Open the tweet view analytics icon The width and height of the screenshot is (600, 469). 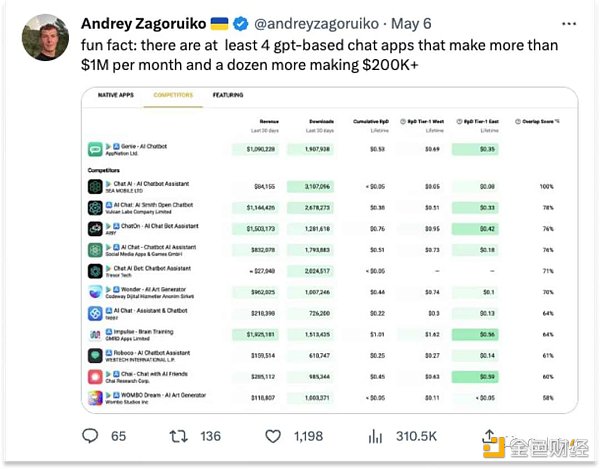[x=377, y=436]
